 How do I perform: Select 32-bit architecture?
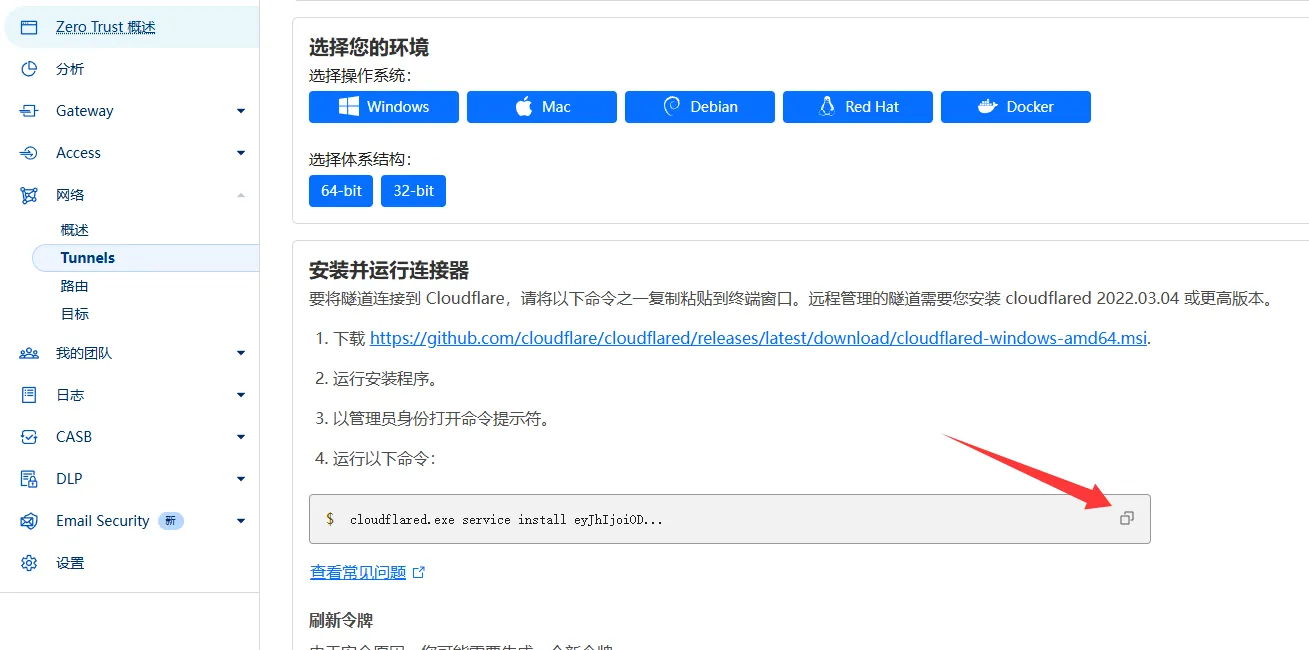click(x=413, y=190)
